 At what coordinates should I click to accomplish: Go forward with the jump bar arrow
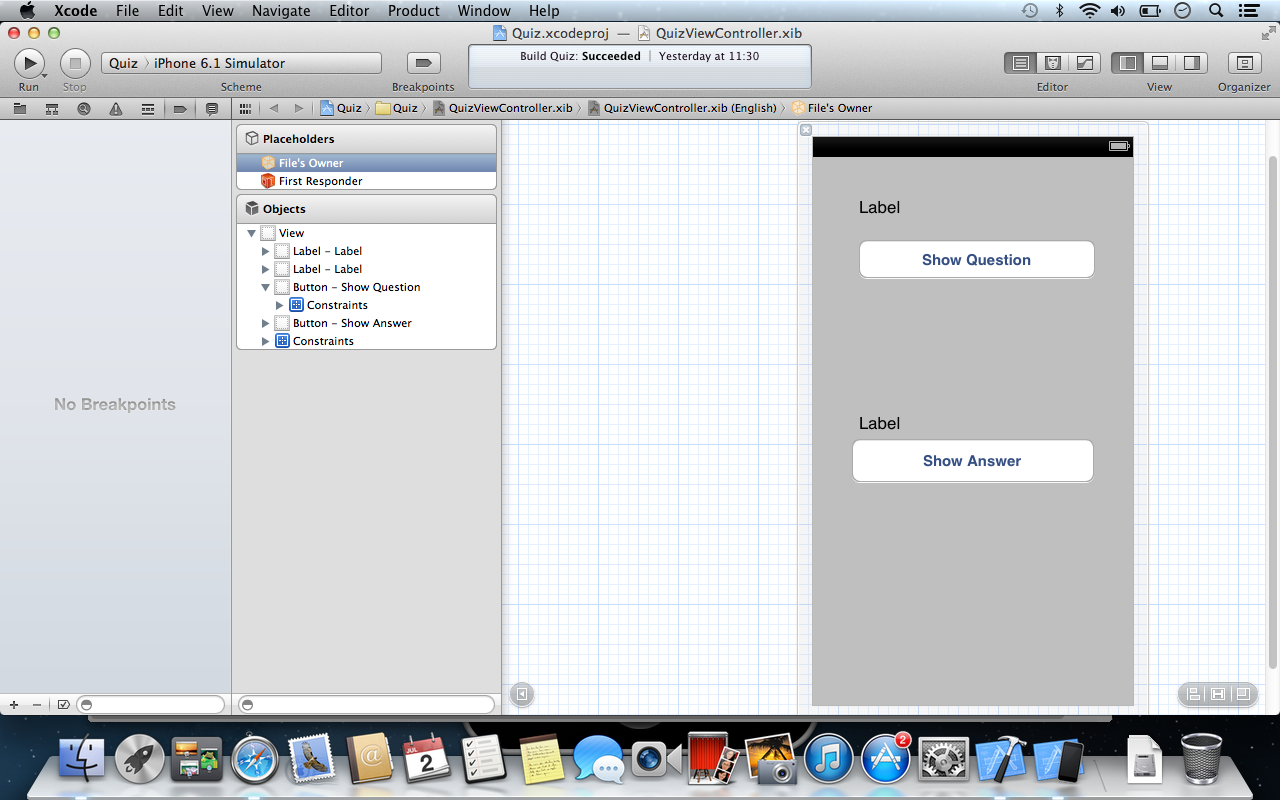coord(298,108)
